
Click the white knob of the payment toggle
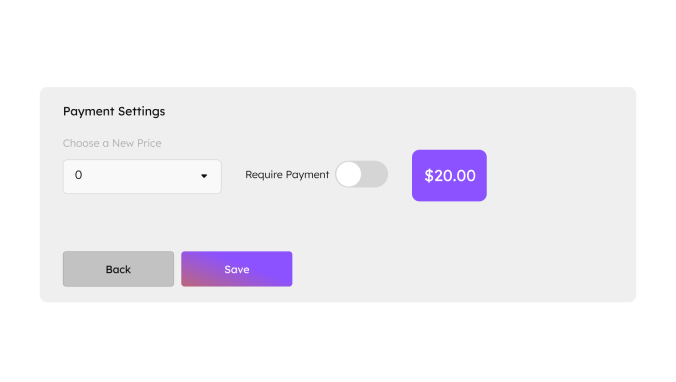[349, 174]
